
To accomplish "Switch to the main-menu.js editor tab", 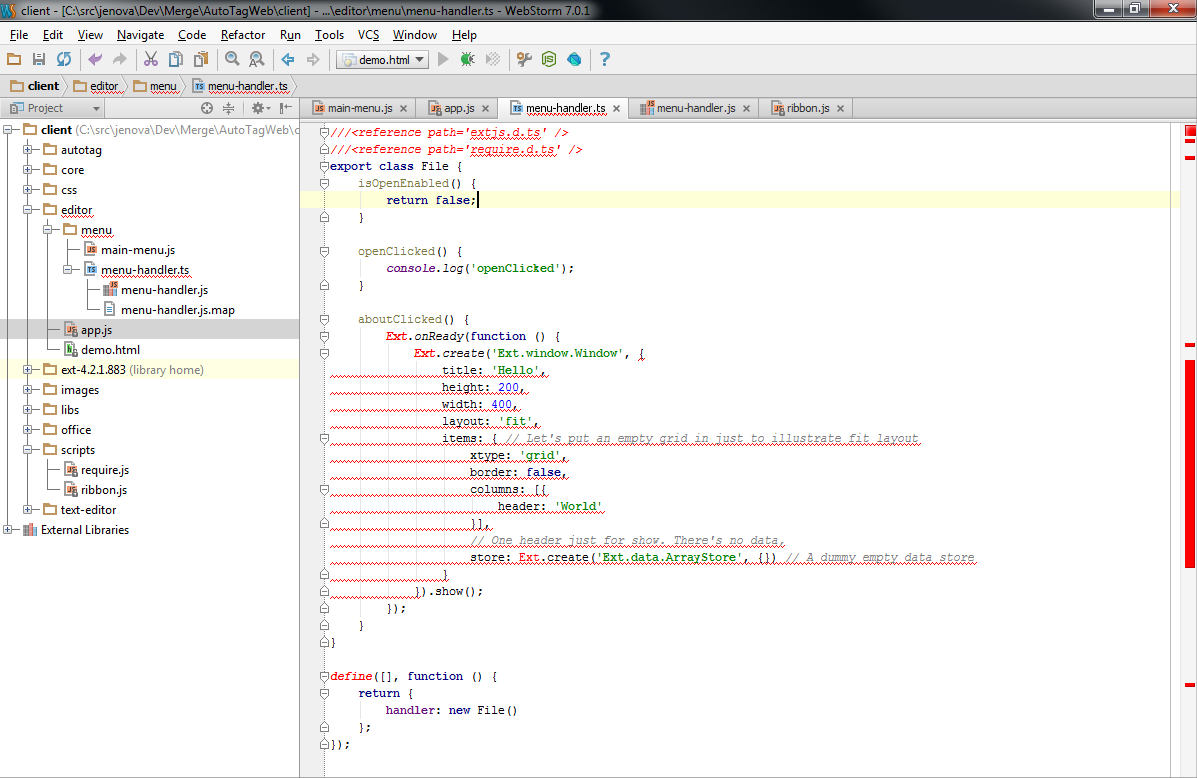I will (360, 108).
